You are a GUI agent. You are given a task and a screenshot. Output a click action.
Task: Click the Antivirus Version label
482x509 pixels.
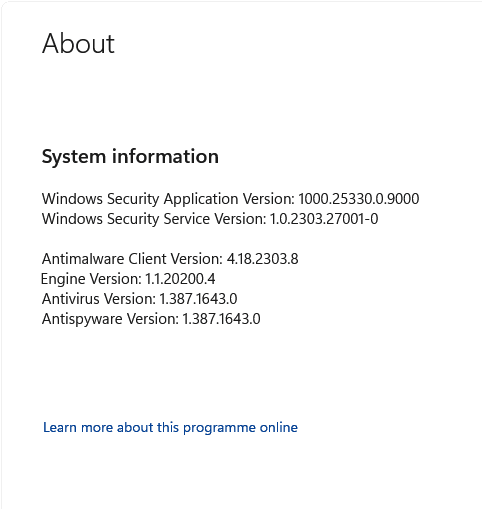tap(99, 299)
